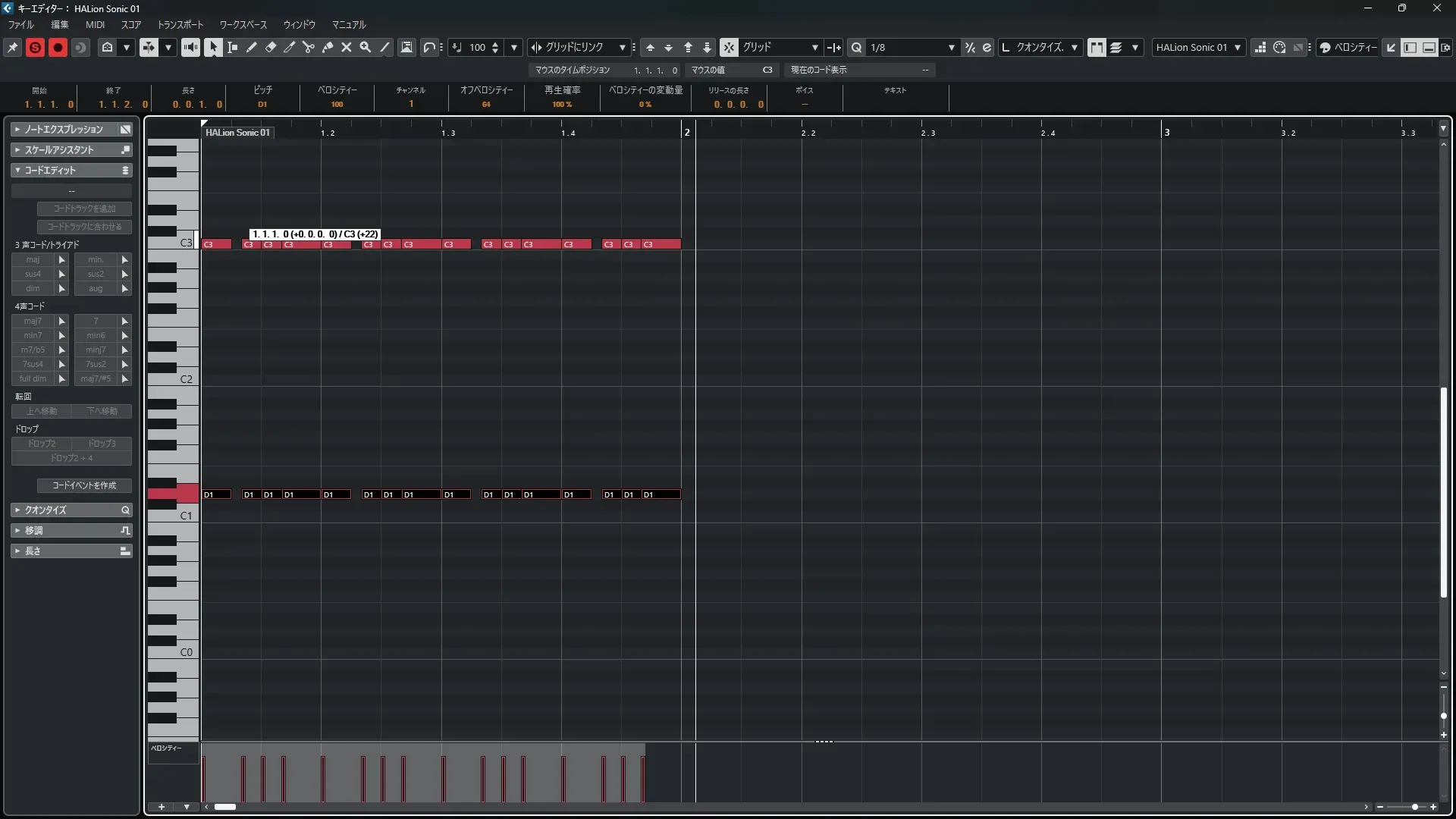Viewport: 1456px width, 819px height.
Task: Click the コードイベントを作成 button
Action: click(84, 485)
